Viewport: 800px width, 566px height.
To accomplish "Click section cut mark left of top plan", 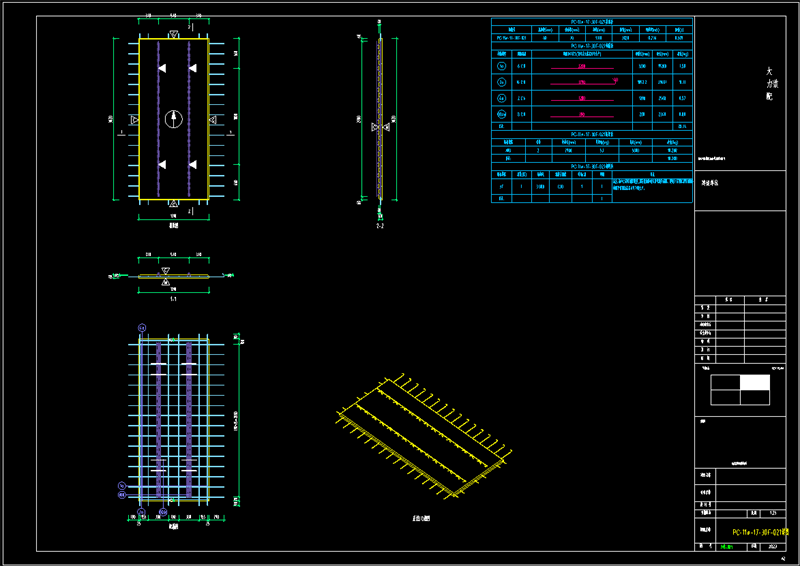I will coord(121,133).
